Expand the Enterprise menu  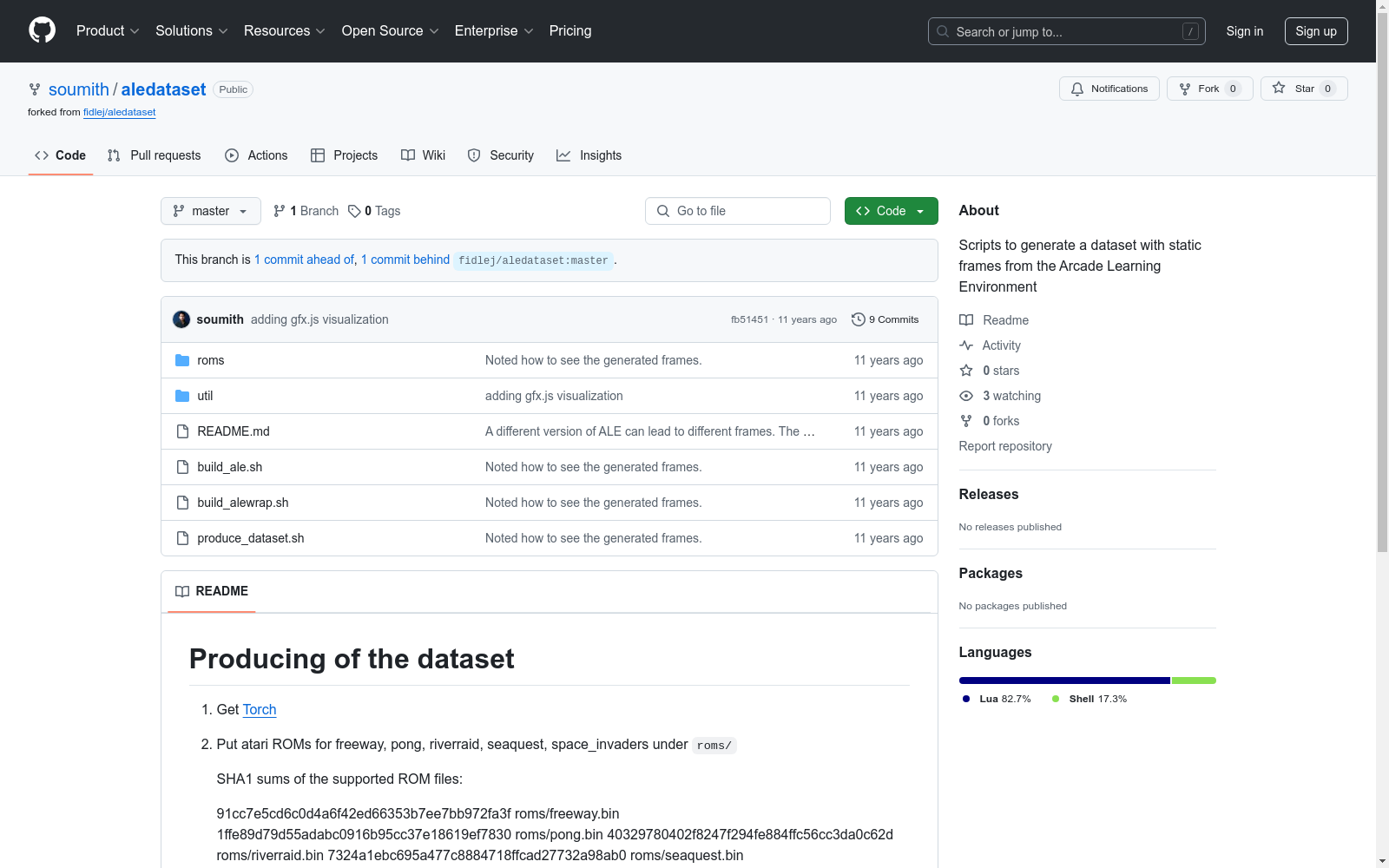(x=494, y=31)
